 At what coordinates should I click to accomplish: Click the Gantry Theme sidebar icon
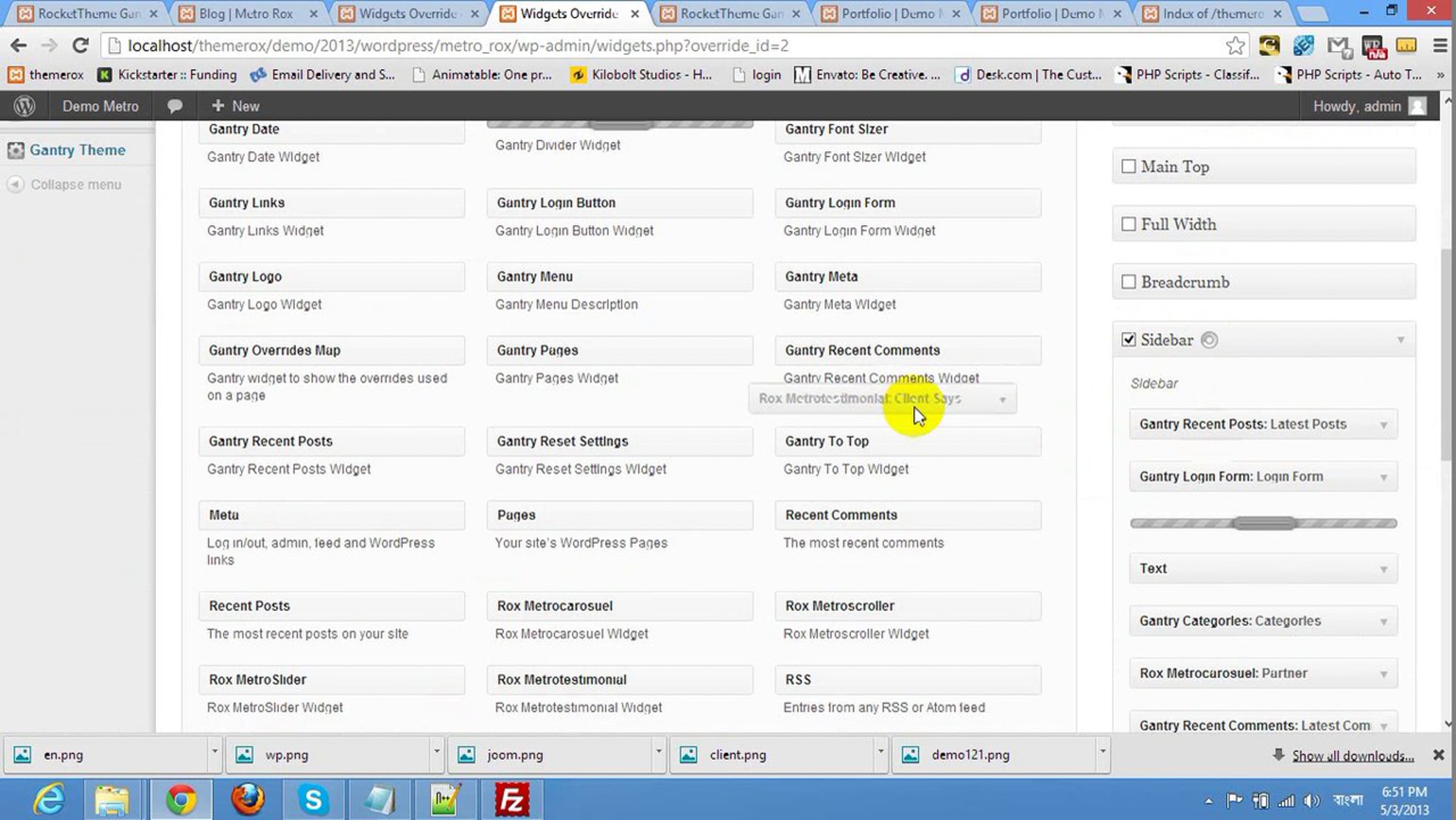click(16, 150)
